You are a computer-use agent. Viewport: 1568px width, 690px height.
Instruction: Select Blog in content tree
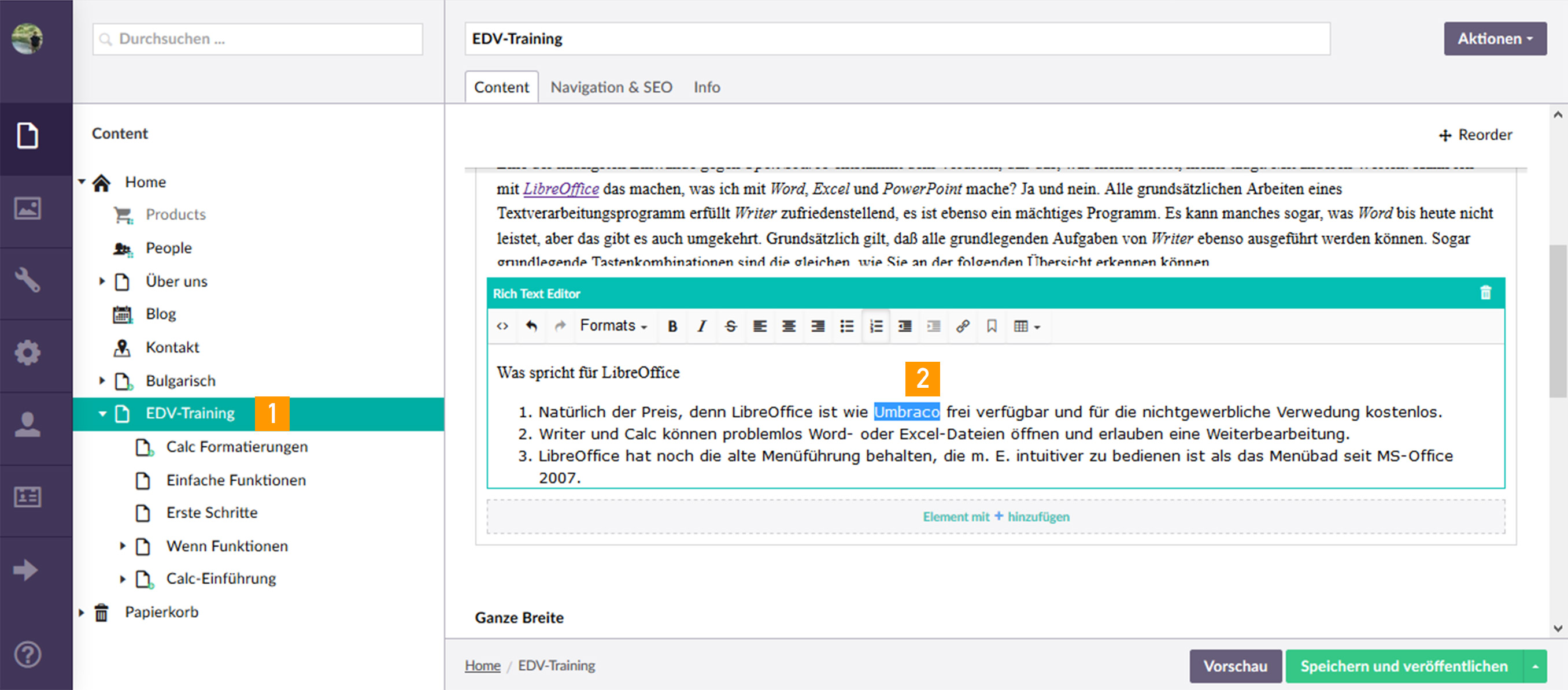coord(161,314)
